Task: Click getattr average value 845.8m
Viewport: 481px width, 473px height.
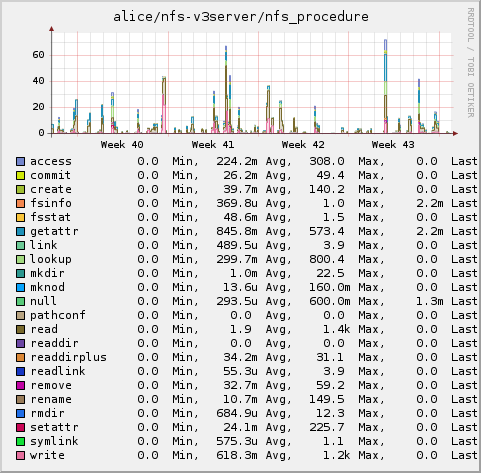Action: click(x=237, y=232)
